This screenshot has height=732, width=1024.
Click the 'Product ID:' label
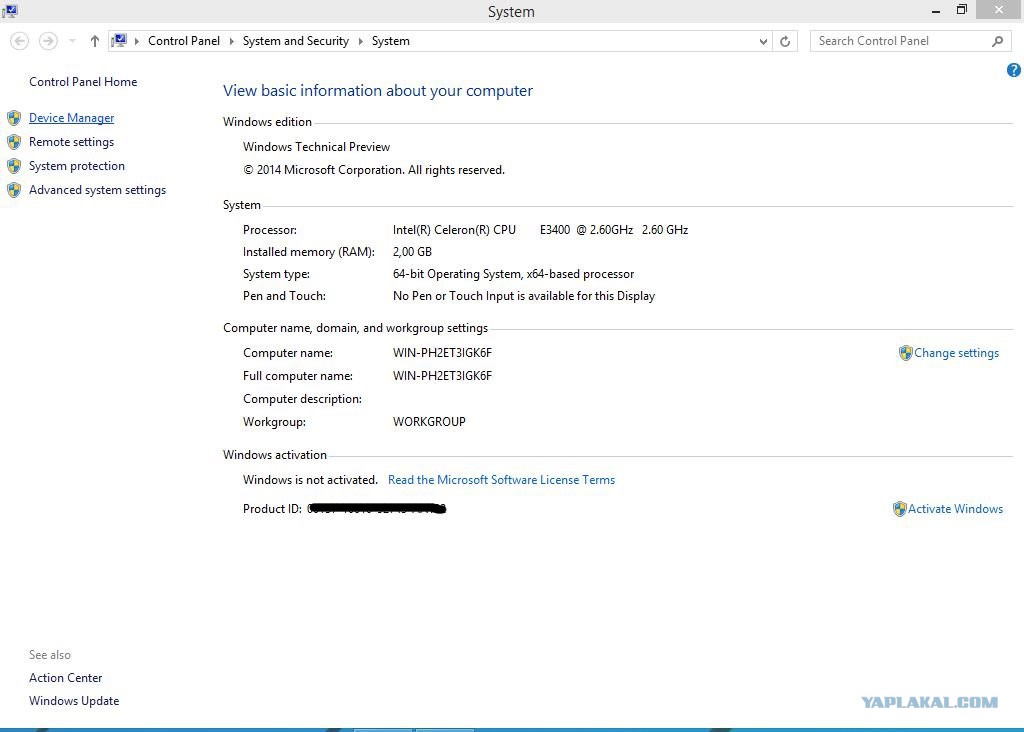pyautogui.click(x=272, y=509)
